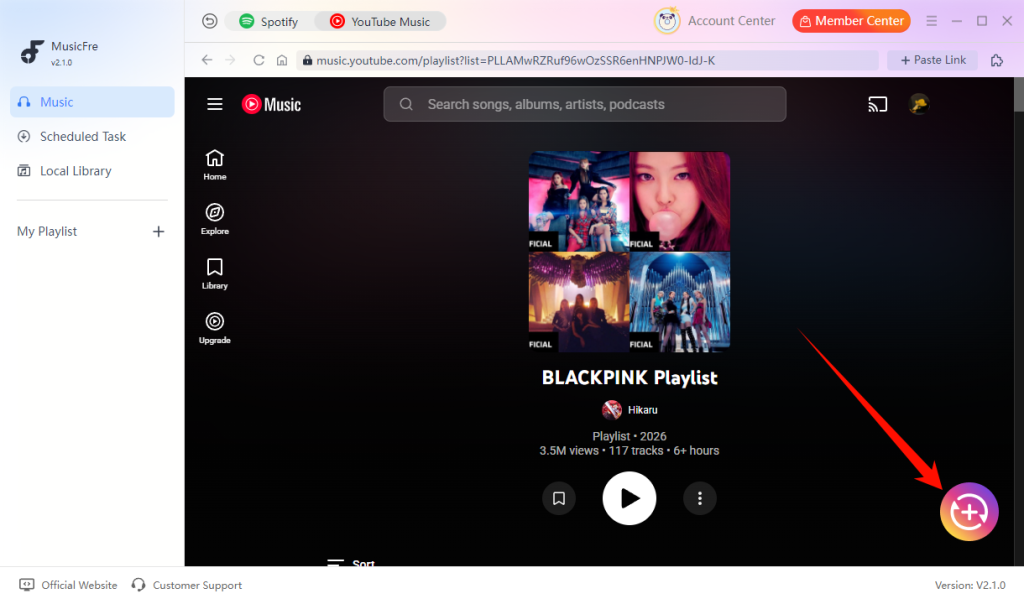Open the Explore section
This screenshot has height=604, width=1024.
click(215, 219)
